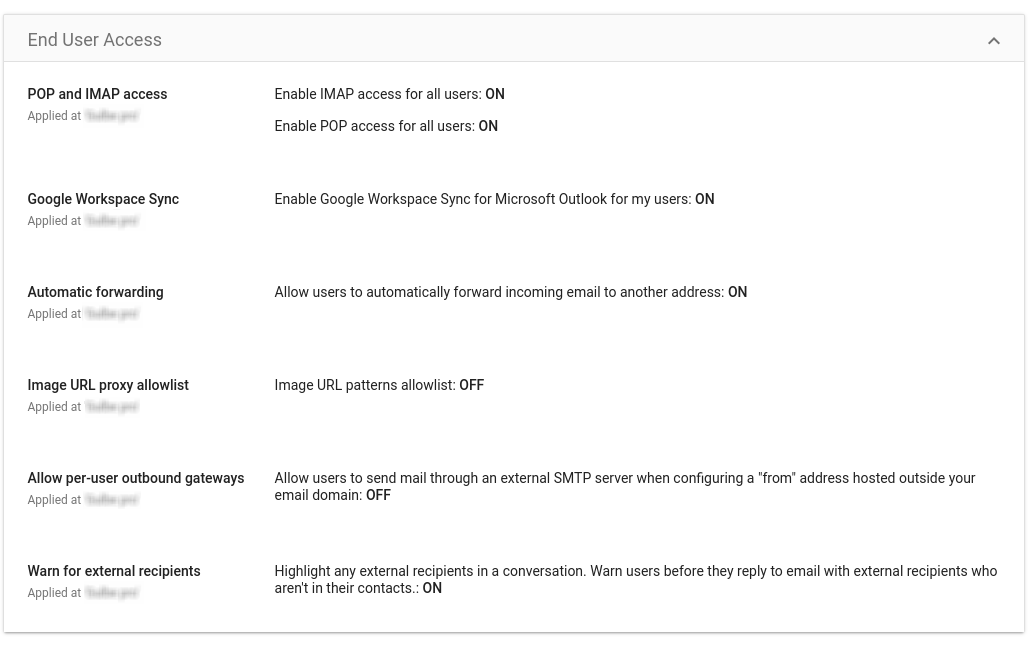This screenshot has width=1030, height=652.
Task: Click OFF for per-user outbound gateways
Action: click(378, 495)
